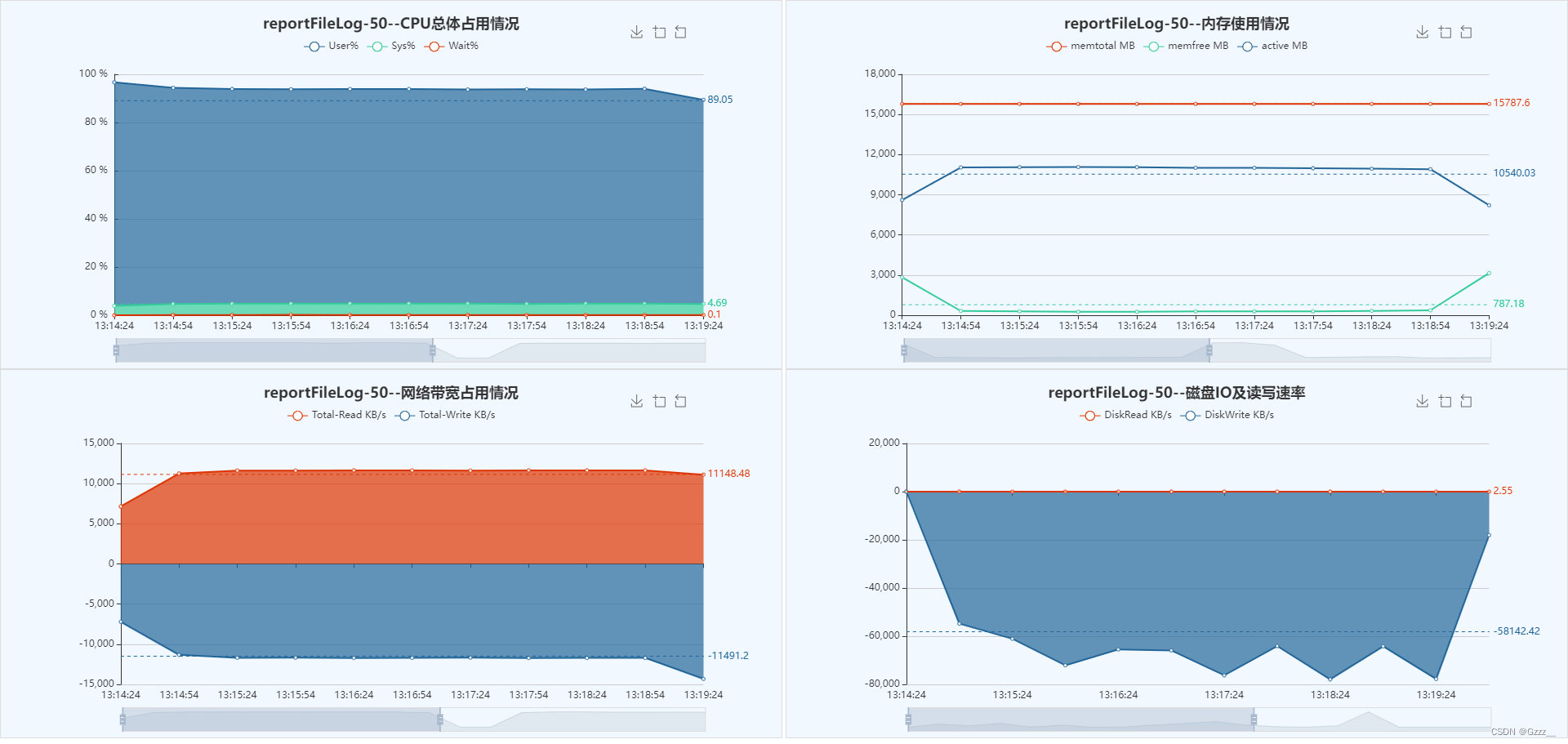Grab the CPU chart zoom slider left handle
The height and width of the screenshot is (744, 1568).
click(116, 351)
